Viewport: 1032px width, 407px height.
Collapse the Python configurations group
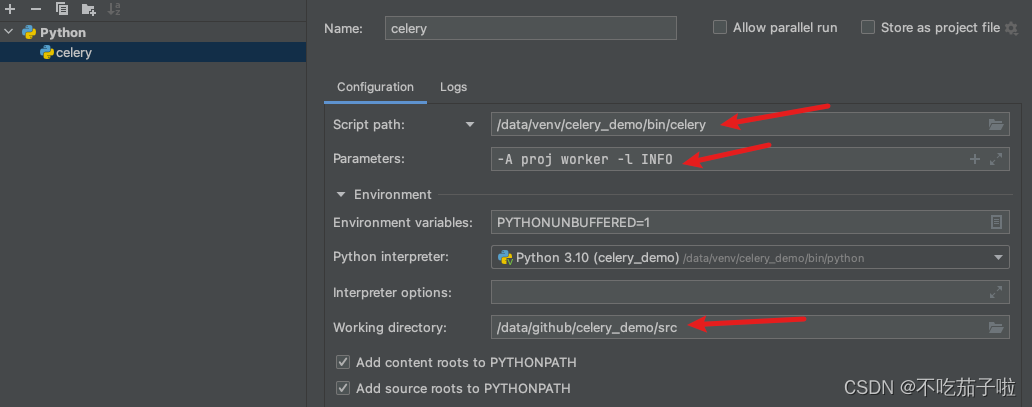[x=9, y=32]
